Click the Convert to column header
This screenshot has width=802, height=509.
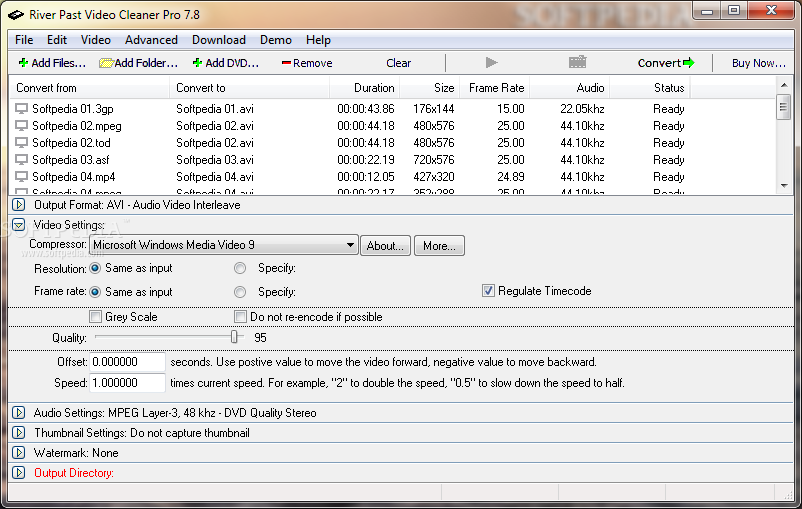250,88
